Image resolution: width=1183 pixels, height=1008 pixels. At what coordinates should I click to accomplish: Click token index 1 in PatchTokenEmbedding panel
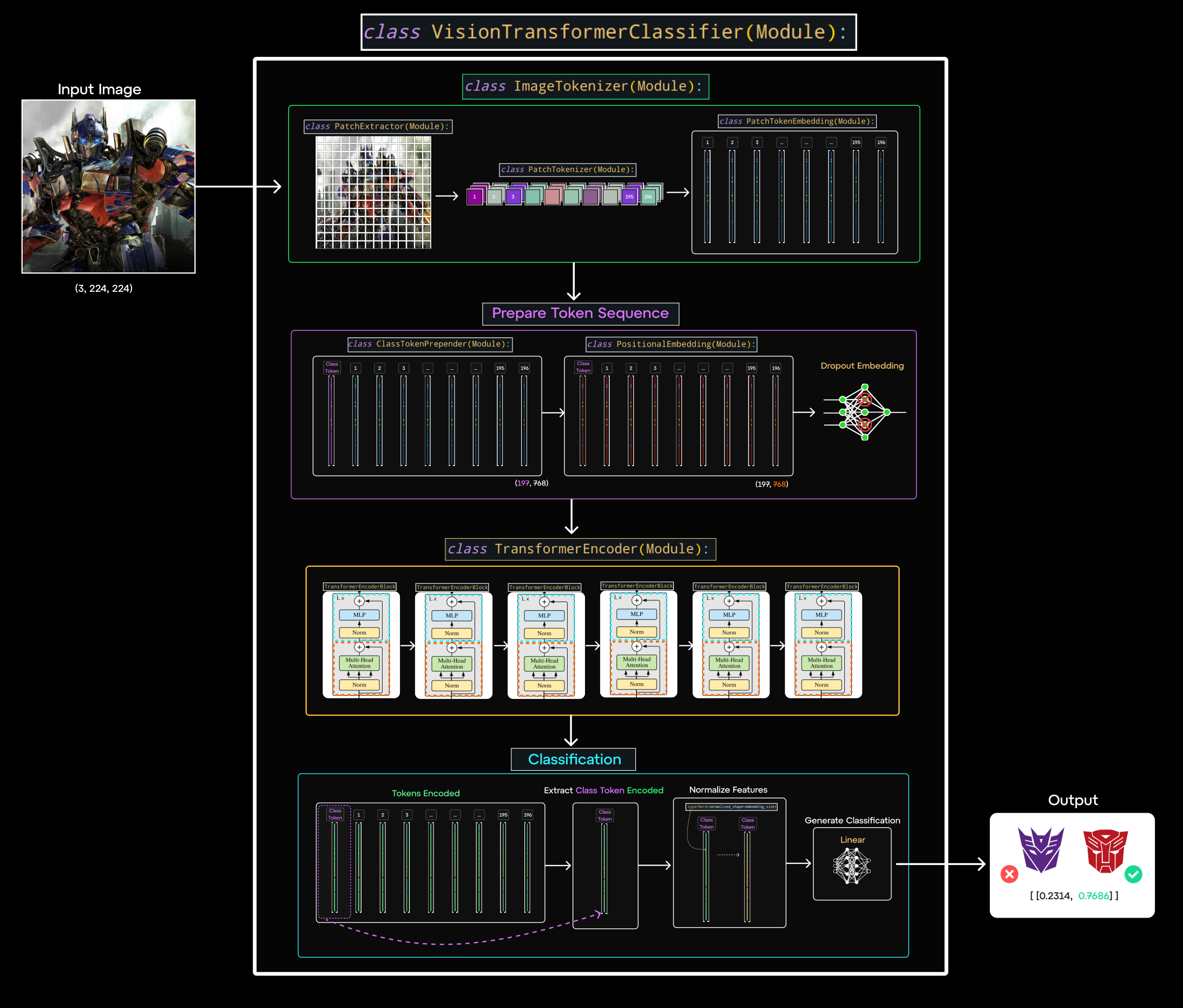(x=707, y=142)
